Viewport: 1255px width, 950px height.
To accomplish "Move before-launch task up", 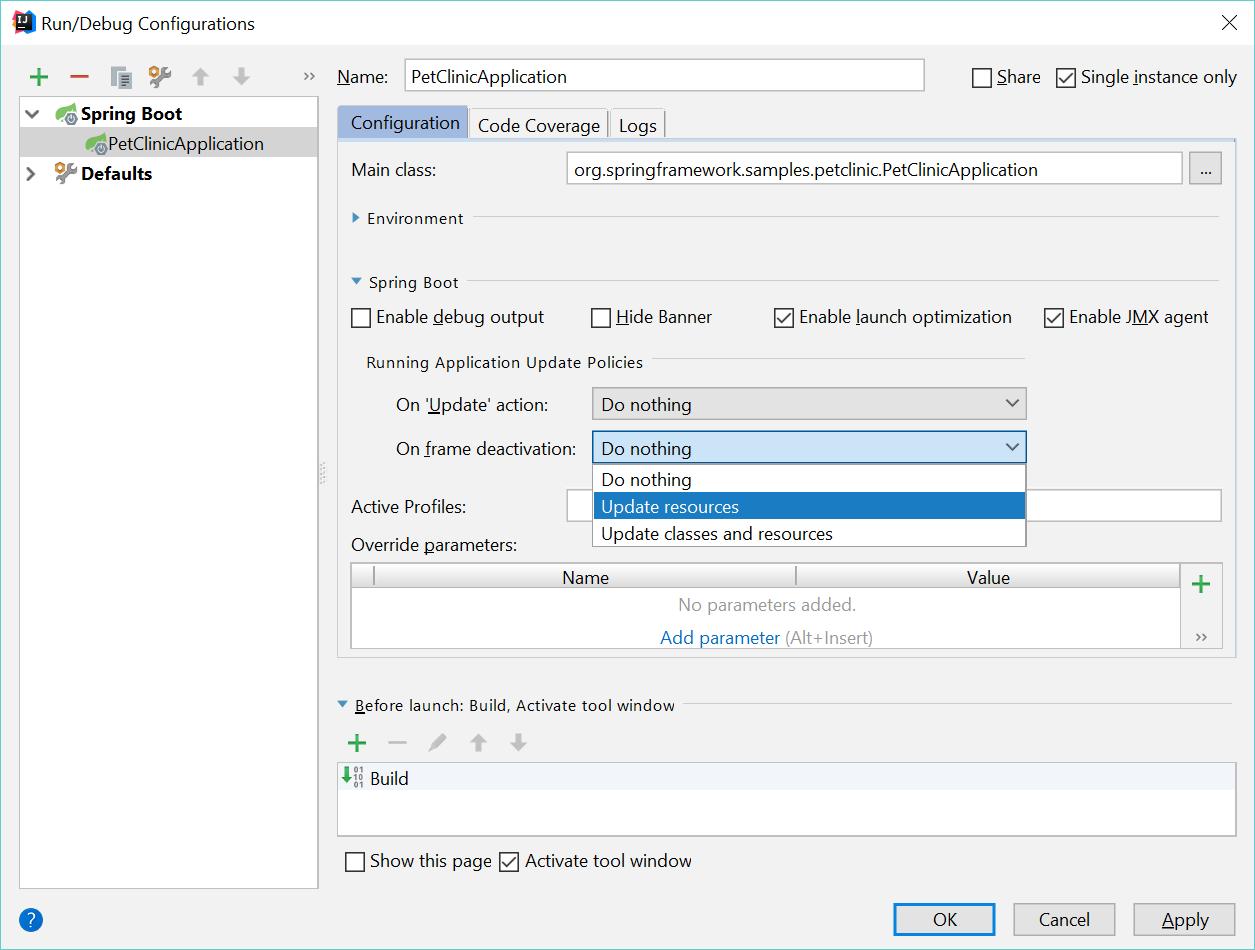I will tap(478, 742).
